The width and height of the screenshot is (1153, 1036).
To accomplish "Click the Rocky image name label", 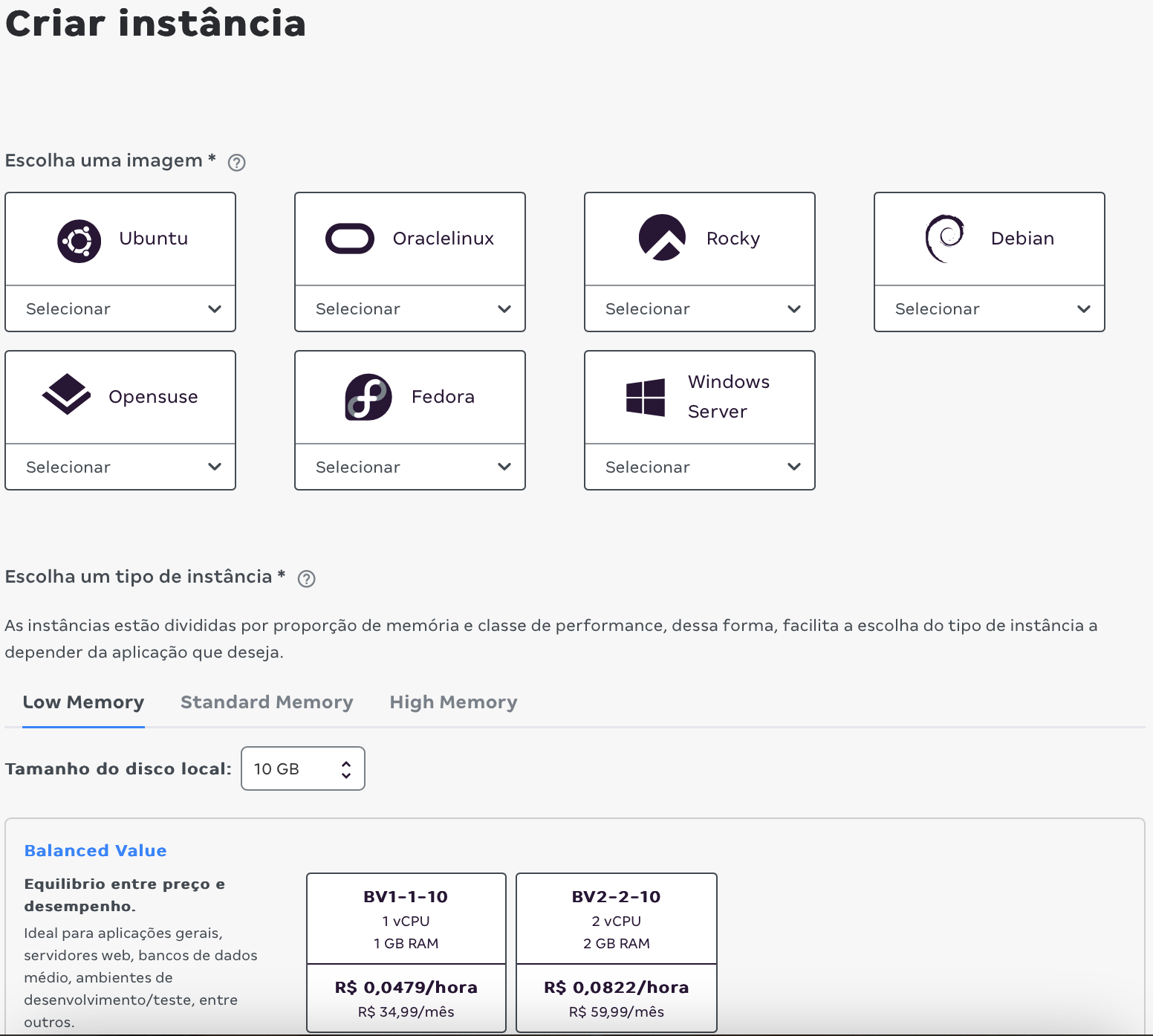I will pyautogui.click(x=733, y=239).
